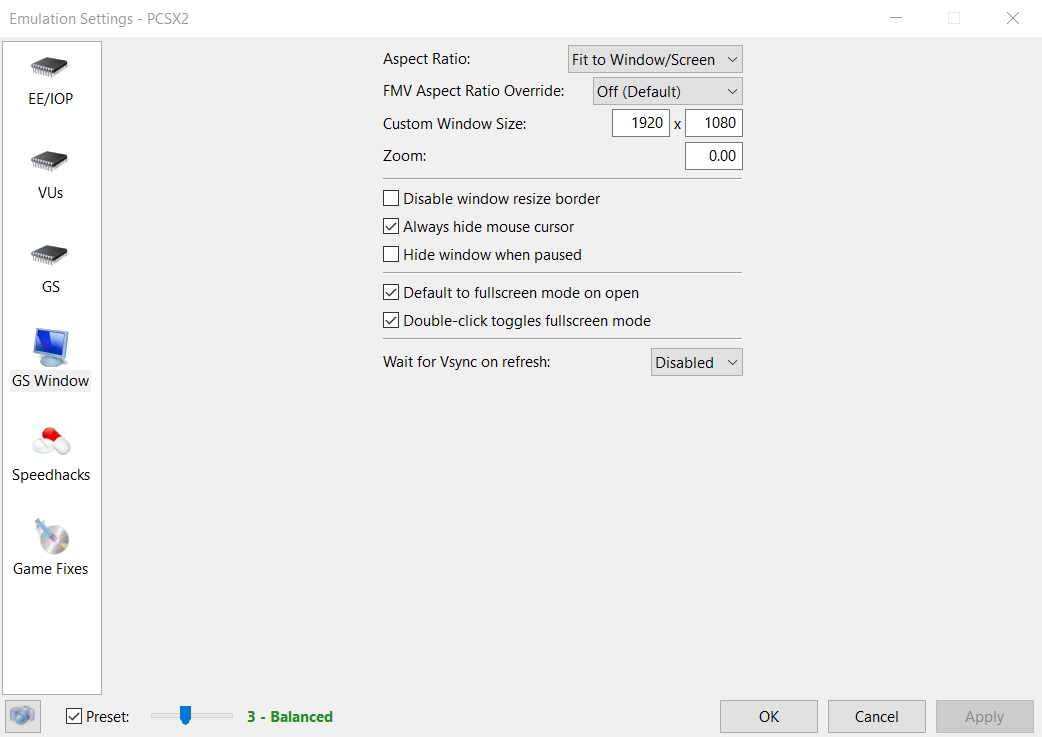Uncheck Always hide mouse cursor

coord(391,227)
